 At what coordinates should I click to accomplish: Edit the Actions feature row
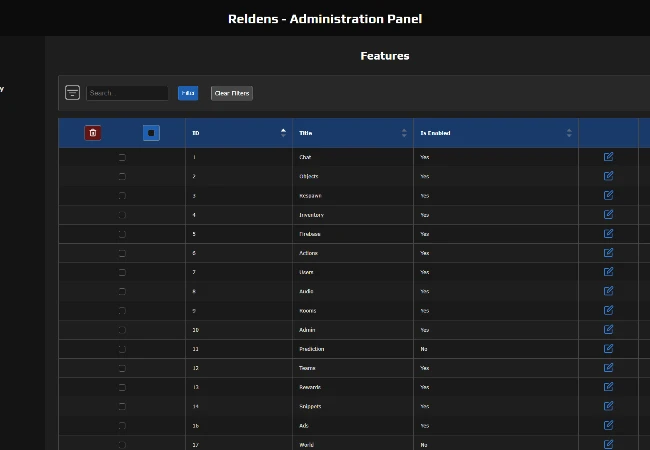click(x=608, y=252)
